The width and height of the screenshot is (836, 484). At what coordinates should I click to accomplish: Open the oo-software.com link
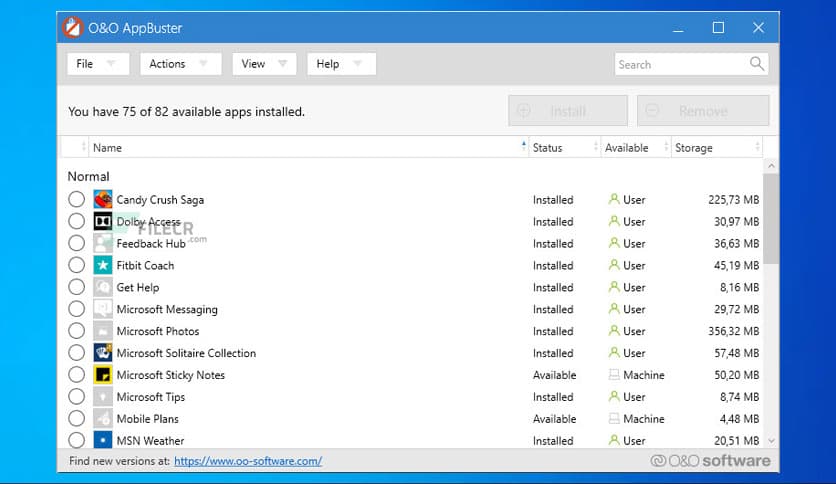248,461
